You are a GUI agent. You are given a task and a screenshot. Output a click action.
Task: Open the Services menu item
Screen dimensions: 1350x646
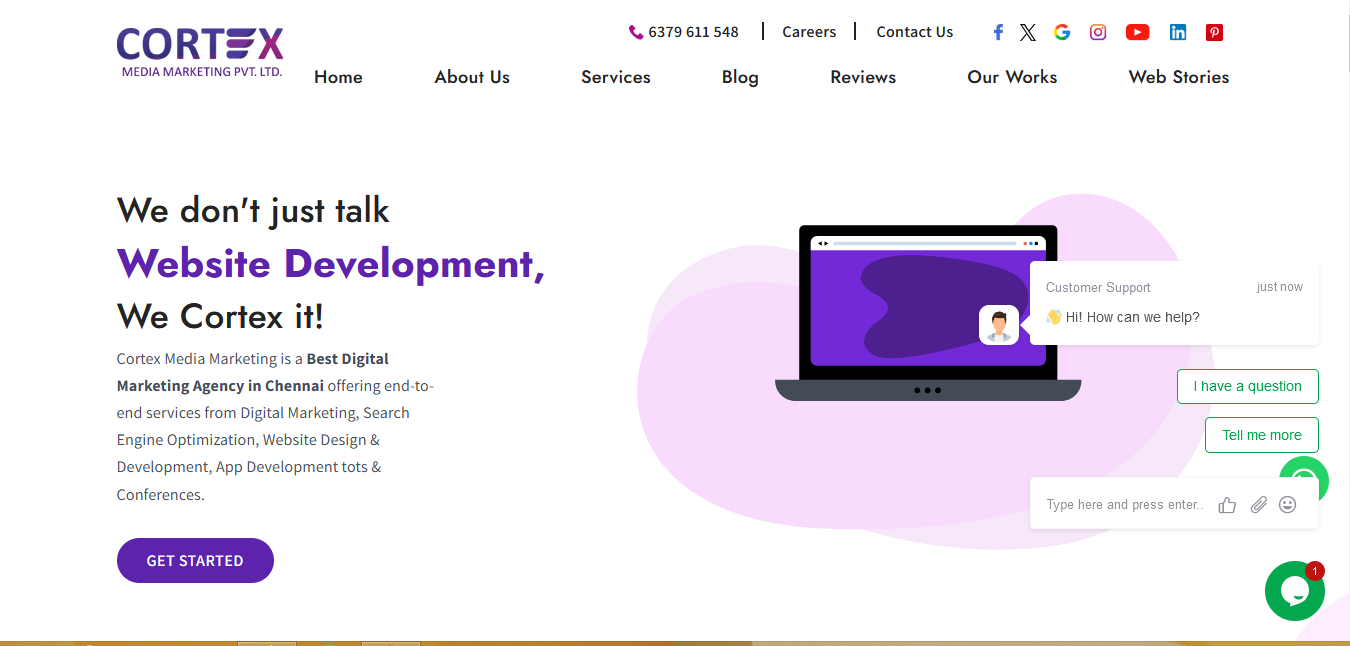point(616,77)
